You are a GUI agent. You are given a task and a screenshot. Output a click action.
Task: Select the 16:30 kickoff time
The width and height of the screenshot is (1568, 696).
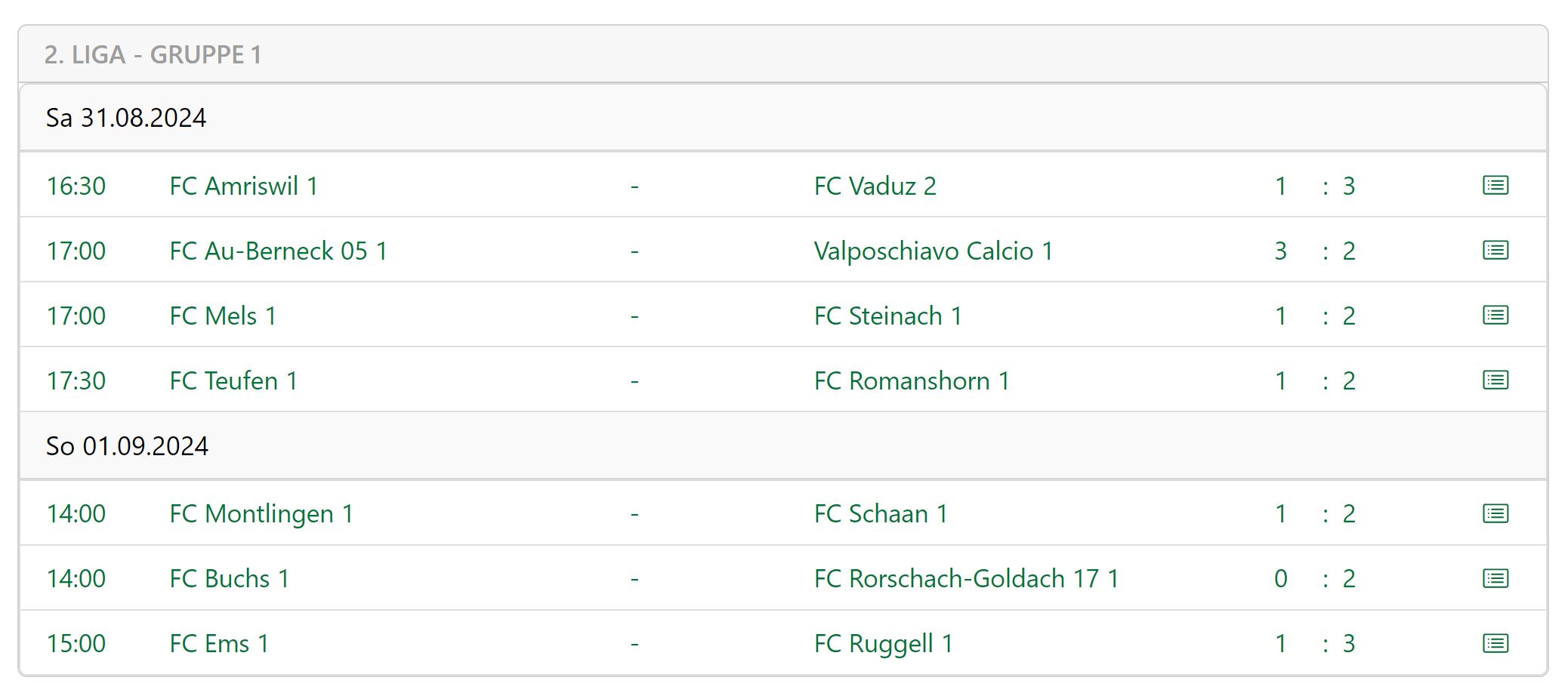pos(76,186)
